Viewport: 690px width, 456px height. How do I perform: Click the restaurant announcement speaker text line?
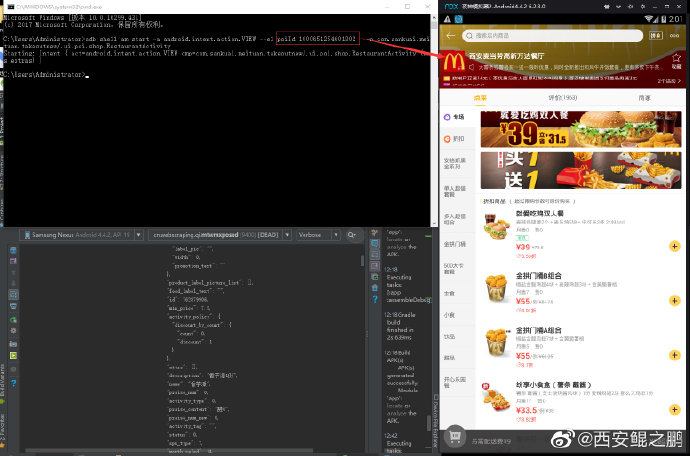pyautogui.click(x=565, y=67)
